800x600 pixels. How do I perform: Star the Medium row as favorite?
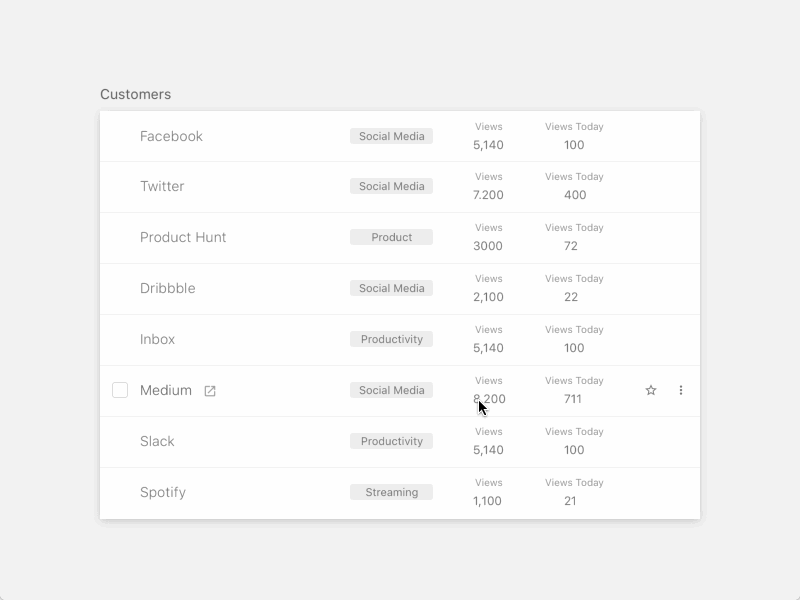click(650, 390)
